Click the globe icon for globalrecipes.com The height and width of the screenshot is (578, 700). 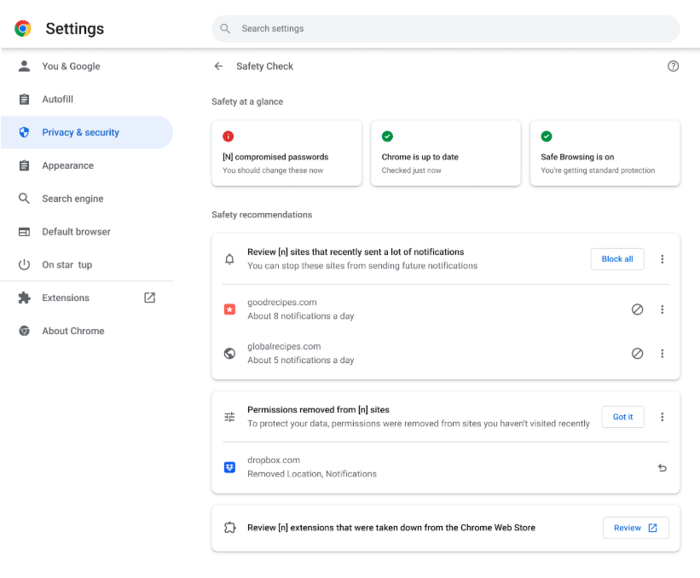229,353
